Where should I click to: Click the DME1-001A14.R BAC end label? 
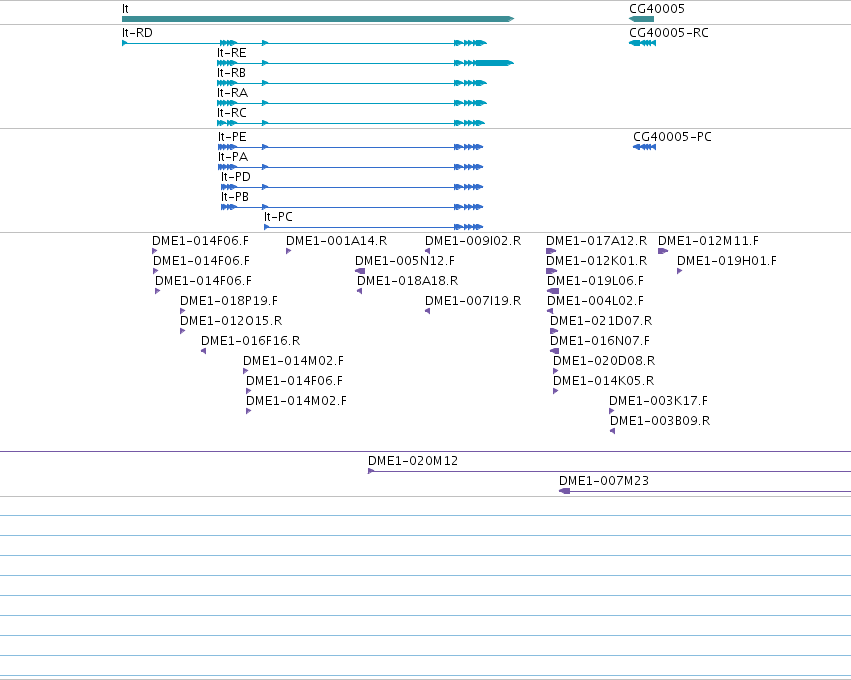tap(336, 241)
